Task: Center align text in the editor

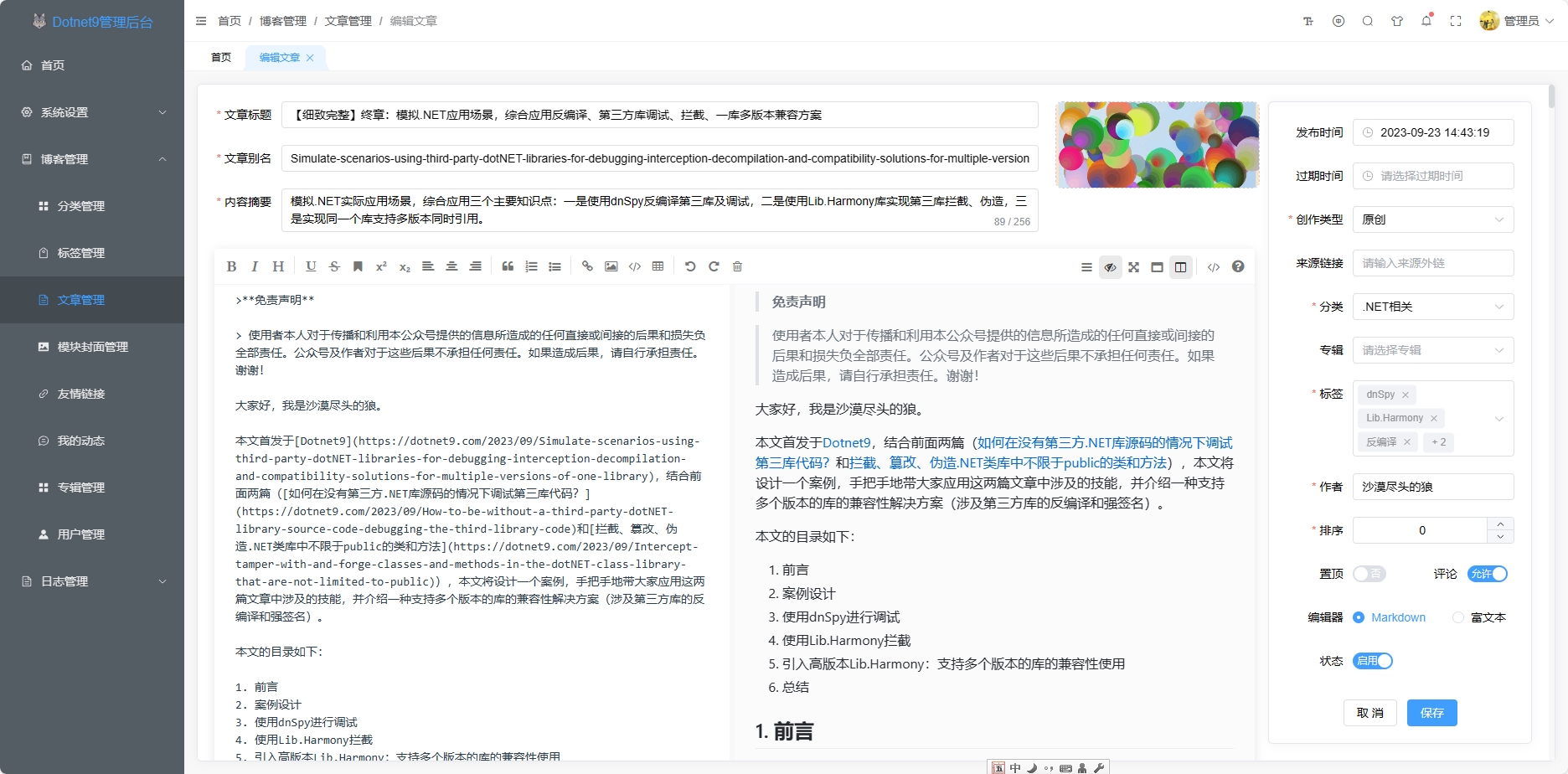Action: (x=451, y=266)
